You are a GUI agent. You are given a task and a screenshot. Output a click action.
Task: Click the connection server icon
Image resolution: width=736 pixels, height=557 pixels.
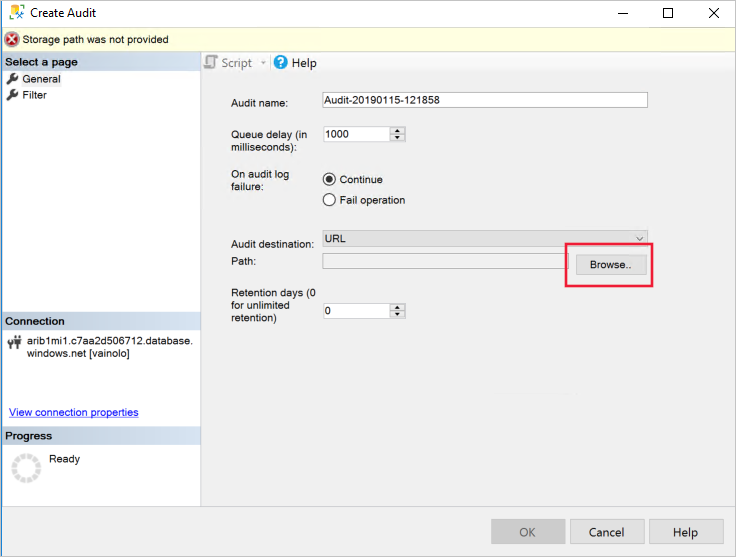(15, 342)
